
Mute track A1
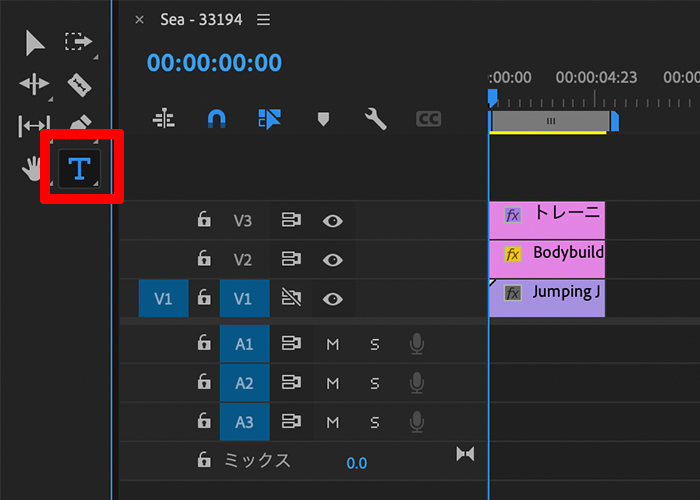tap(333, 344)
